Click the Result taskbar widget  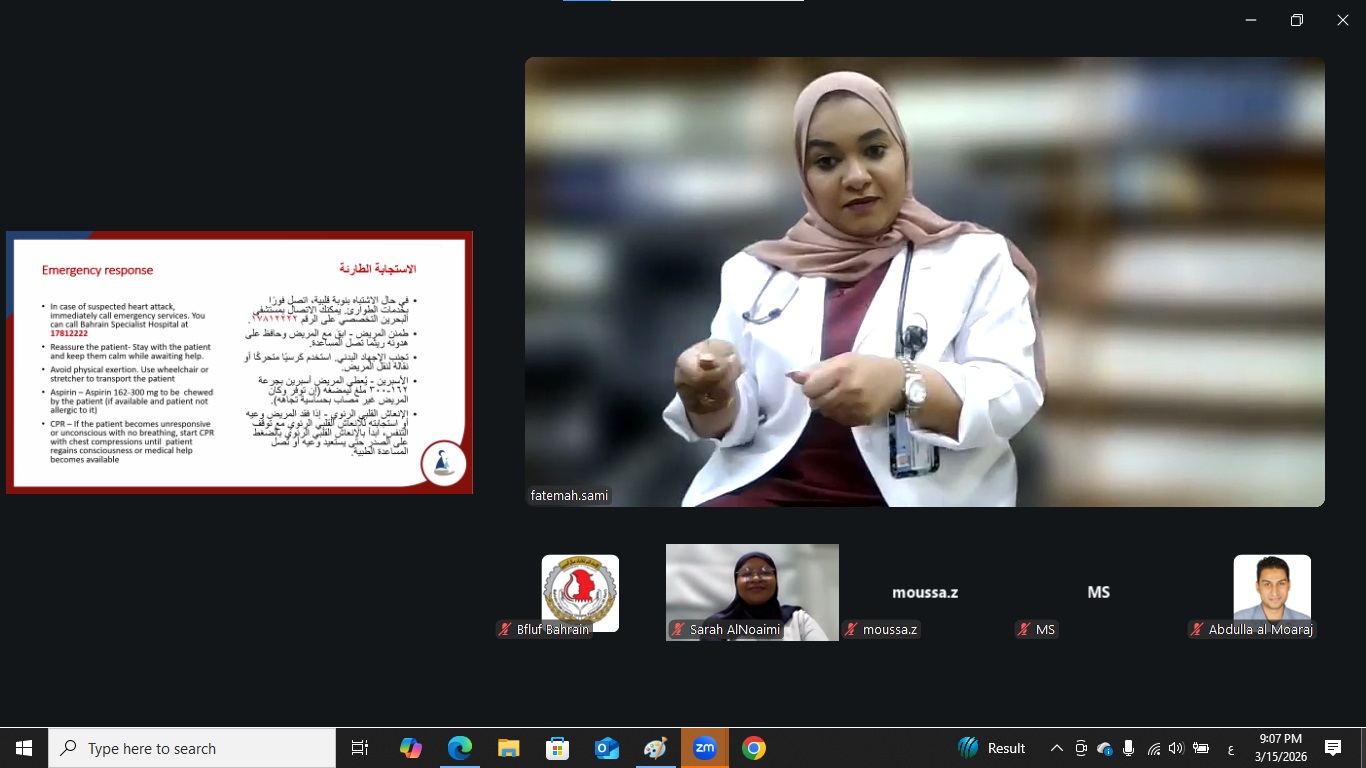(992, 748)
